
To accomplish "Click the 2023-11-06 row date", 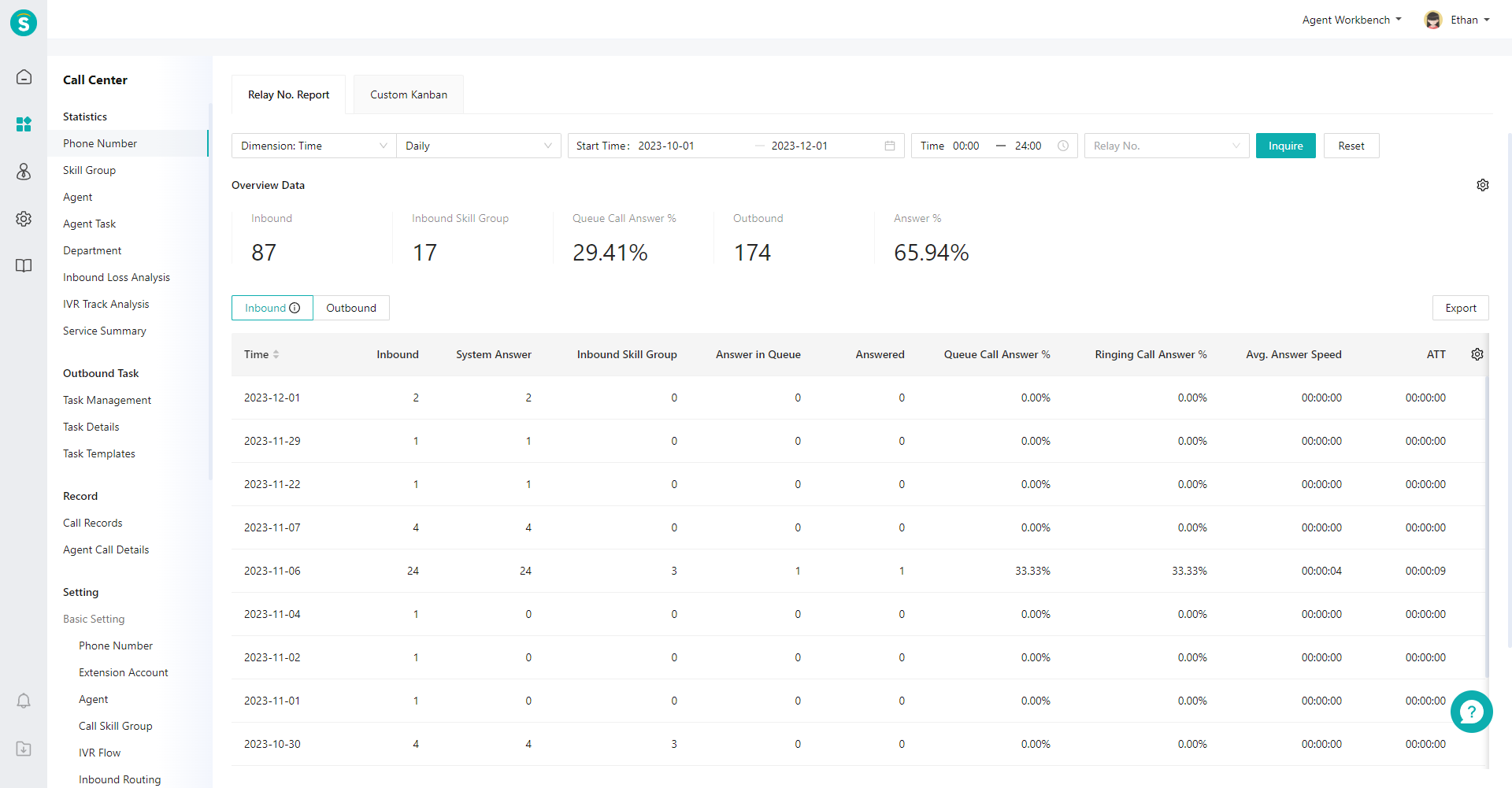I will (272, 571).
